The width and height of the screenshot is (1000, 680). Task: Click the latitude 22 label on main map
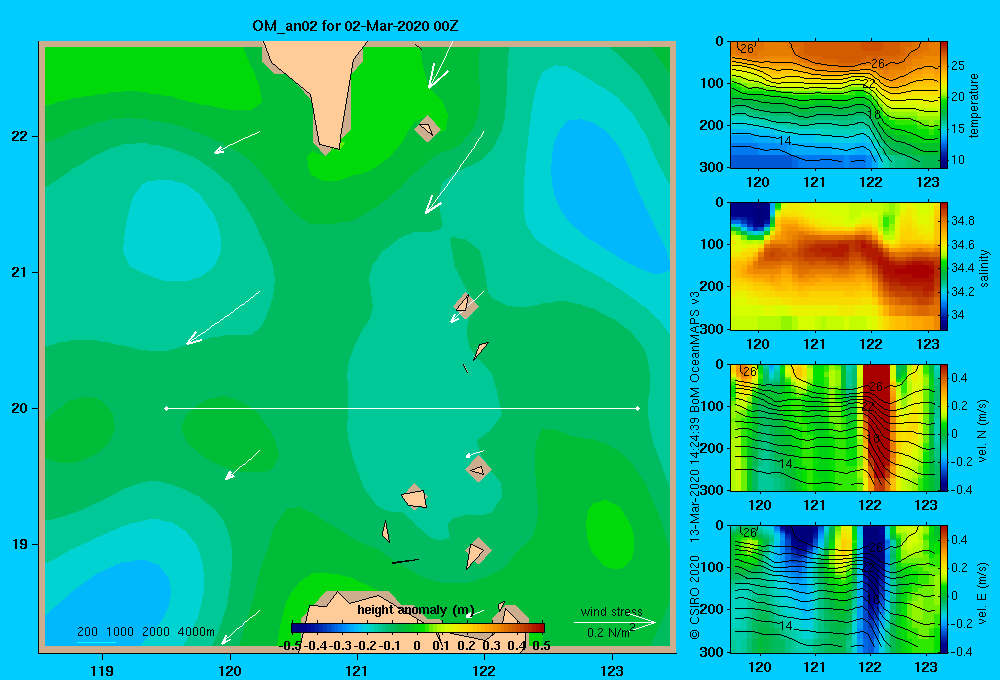20,136
